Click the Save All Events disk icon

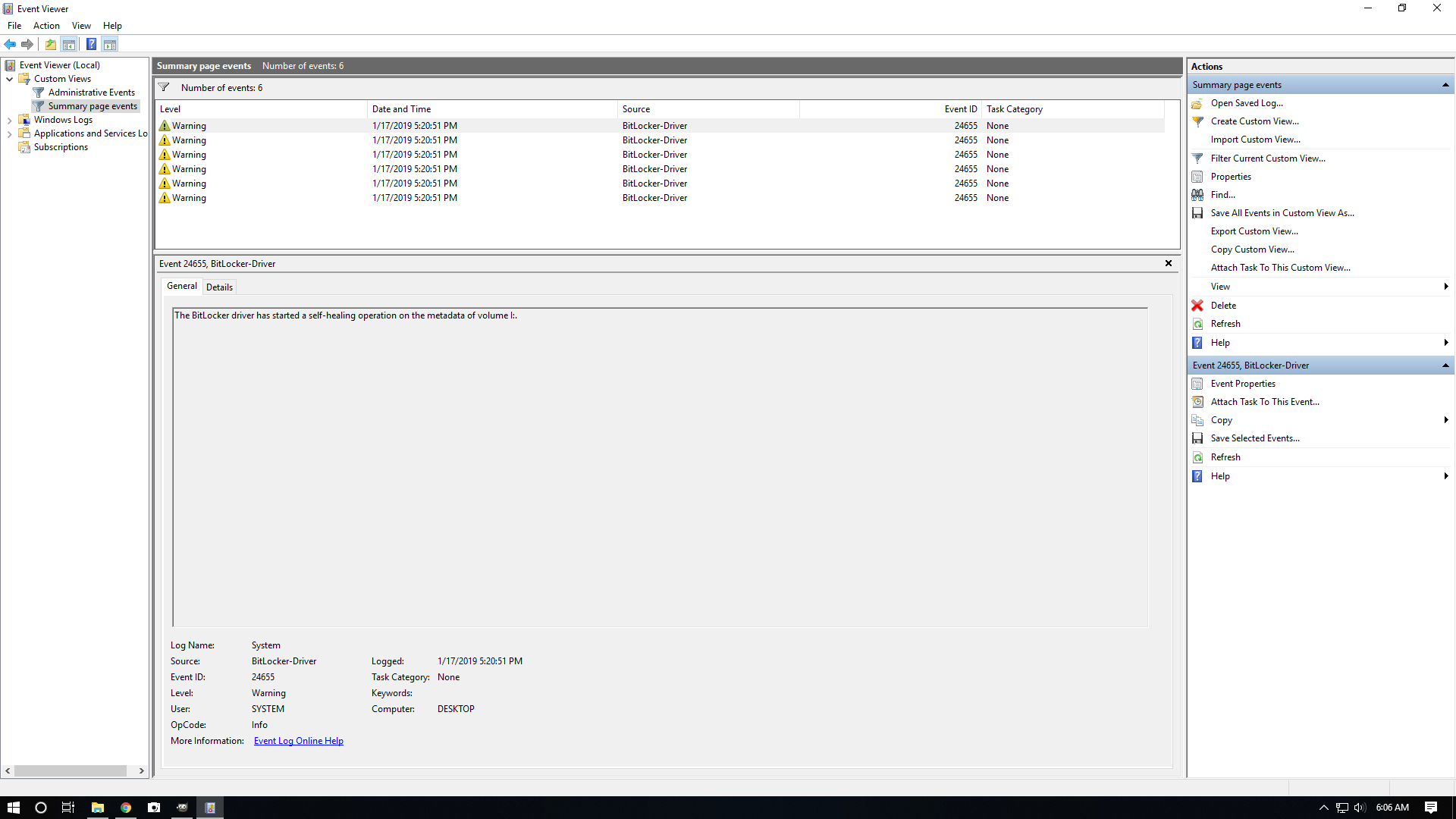point(1197,213)
